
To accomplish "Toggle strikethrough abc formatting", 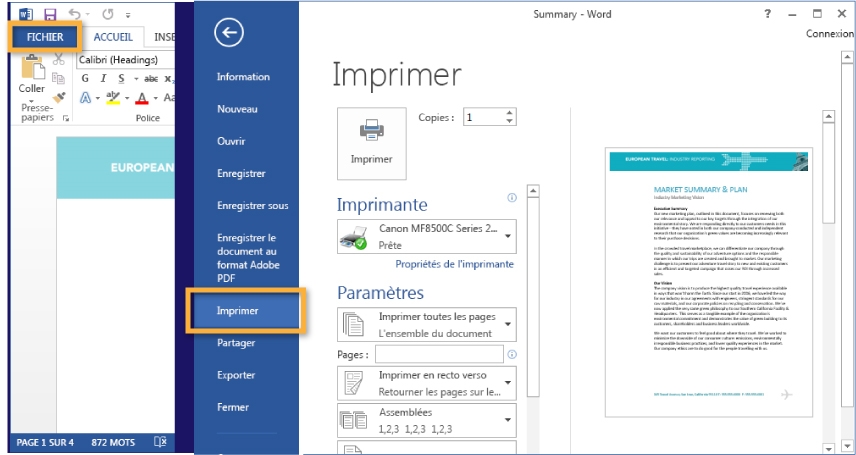I will 151,79.
